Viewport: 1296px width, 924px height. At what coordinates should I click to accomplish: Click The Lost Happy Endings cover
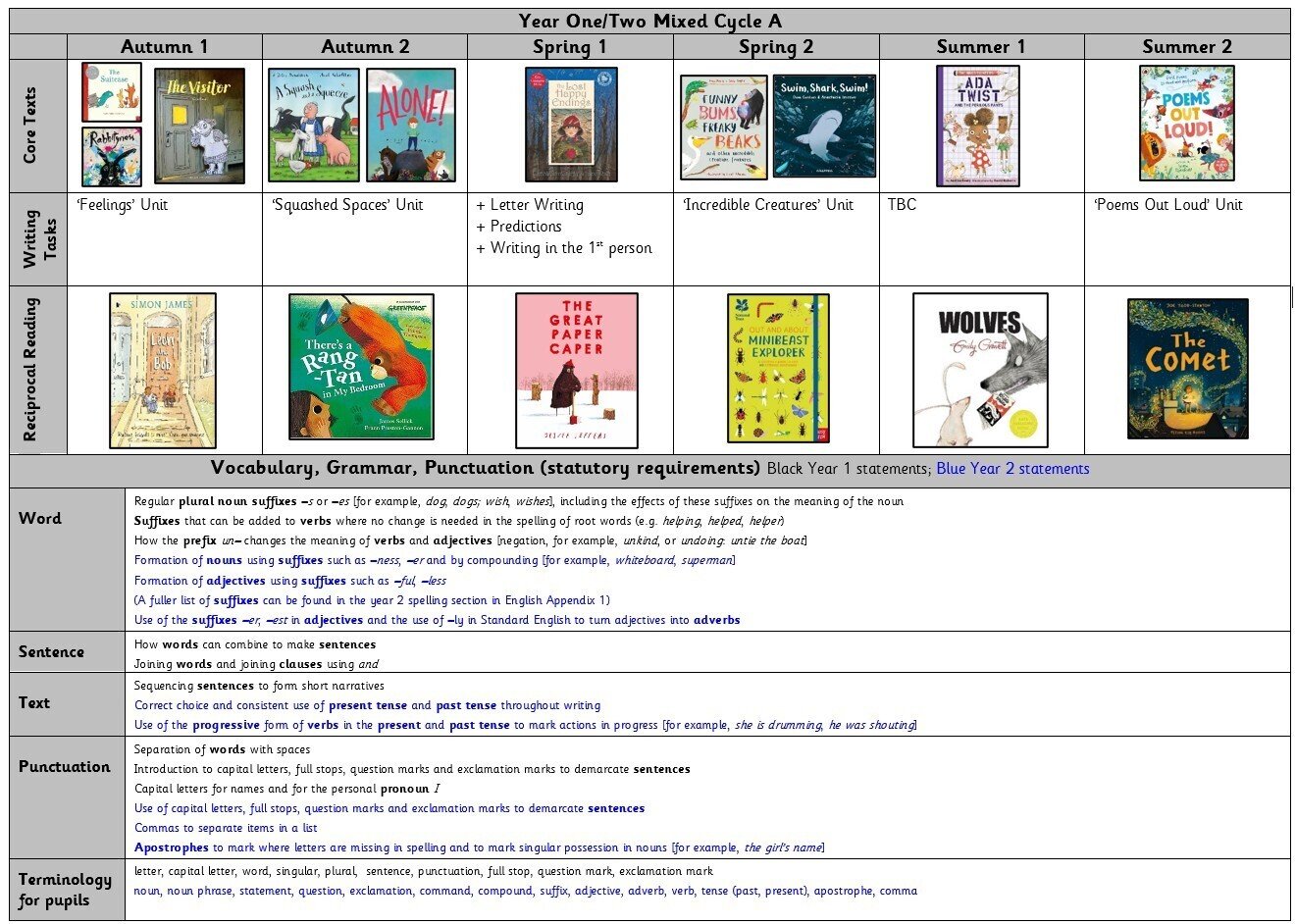(571, 125)
